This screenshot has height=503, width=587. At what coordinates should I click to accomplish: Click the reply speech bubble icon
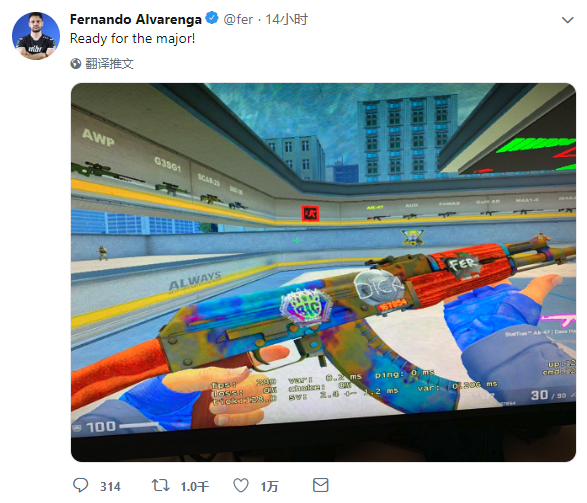pos(80,485)
